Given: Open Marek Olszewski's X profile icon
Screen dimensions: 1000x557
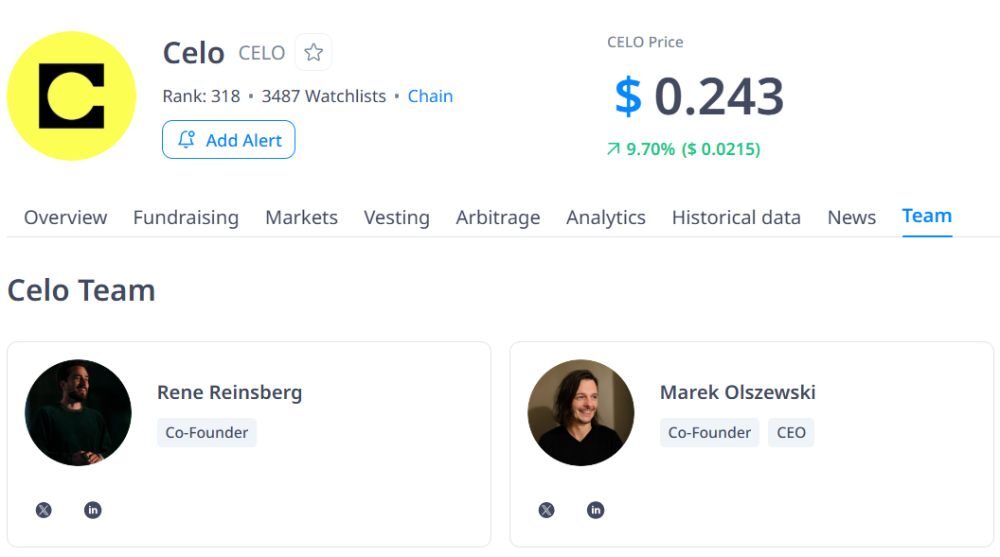Looking at the screenshot, I should click(546, 510).
